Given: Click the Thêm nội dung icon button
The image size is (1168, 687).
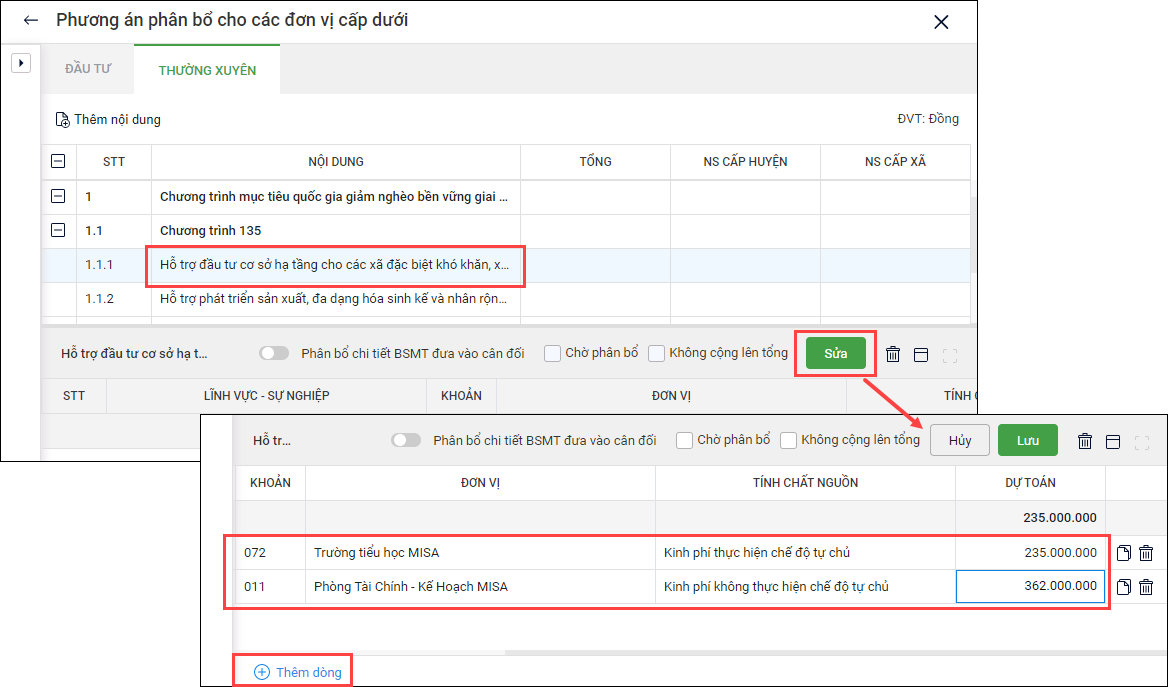Looking at the screenshot, I should (x=63, y=120).
